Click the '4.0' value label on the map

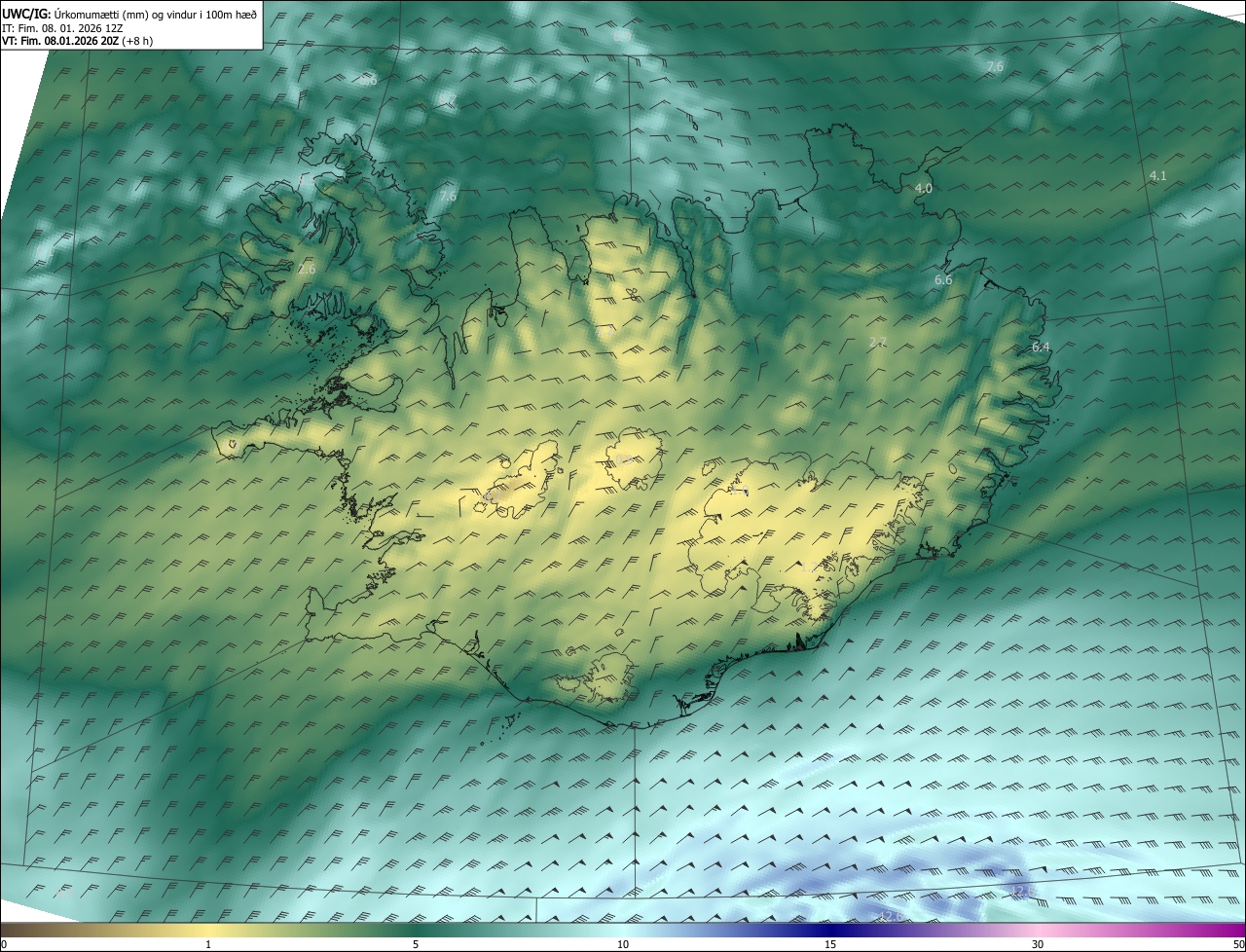pyautogui.click(x=924, y=188)
